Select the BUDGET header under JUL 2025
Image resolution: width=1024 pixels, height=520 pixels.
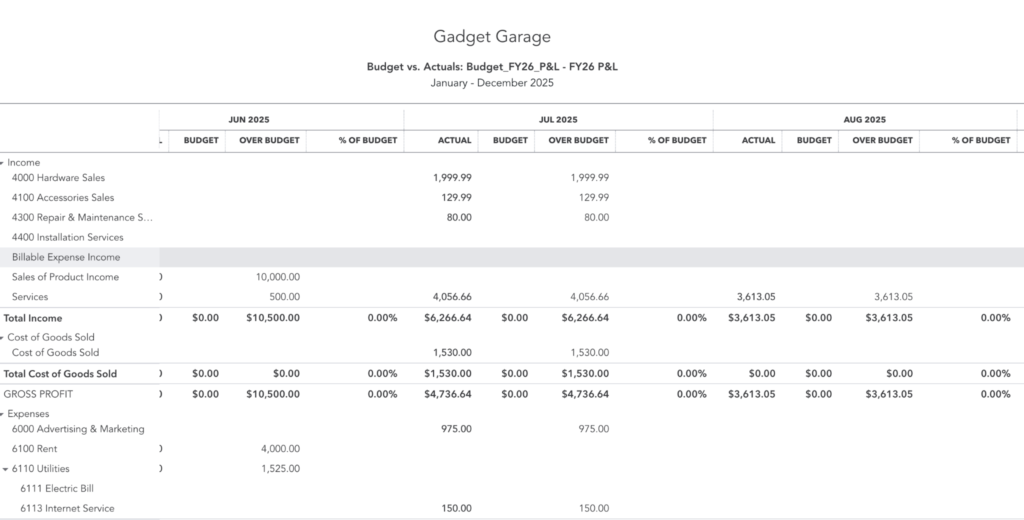point(510,140)
